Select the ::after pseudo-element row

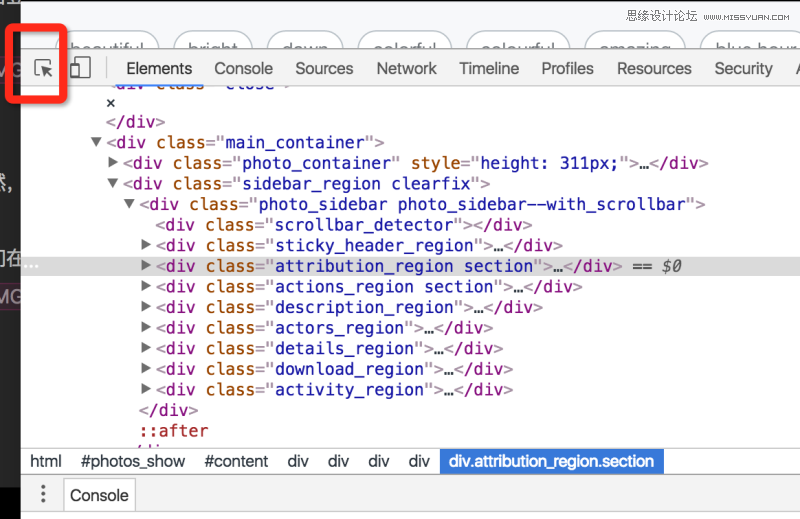(x=174, y=431)
